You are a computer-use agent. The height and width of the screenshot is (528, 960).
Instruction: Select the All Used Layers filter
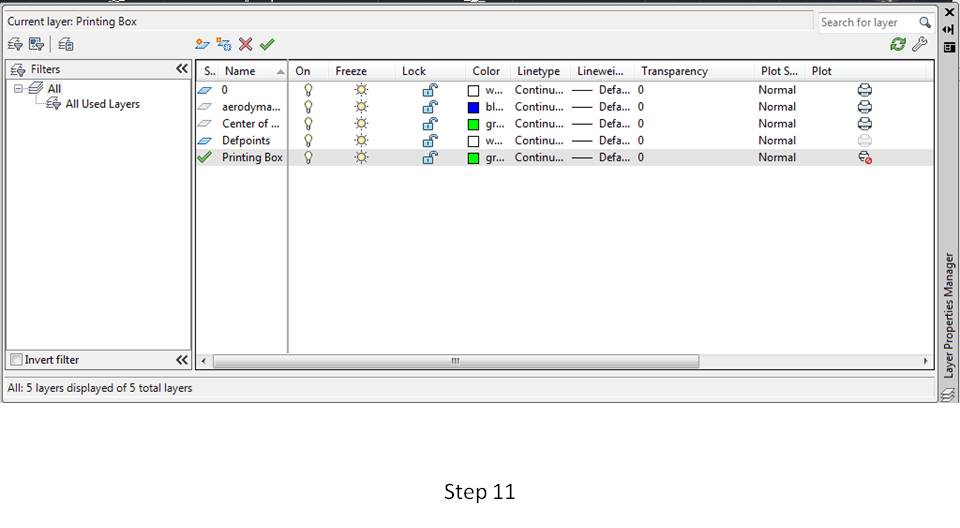click(x=102, y=104)
